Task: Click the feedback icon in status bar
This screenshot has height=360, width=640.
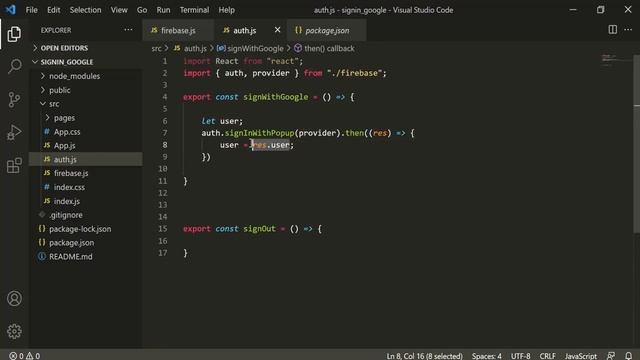Action: point(611,356)
